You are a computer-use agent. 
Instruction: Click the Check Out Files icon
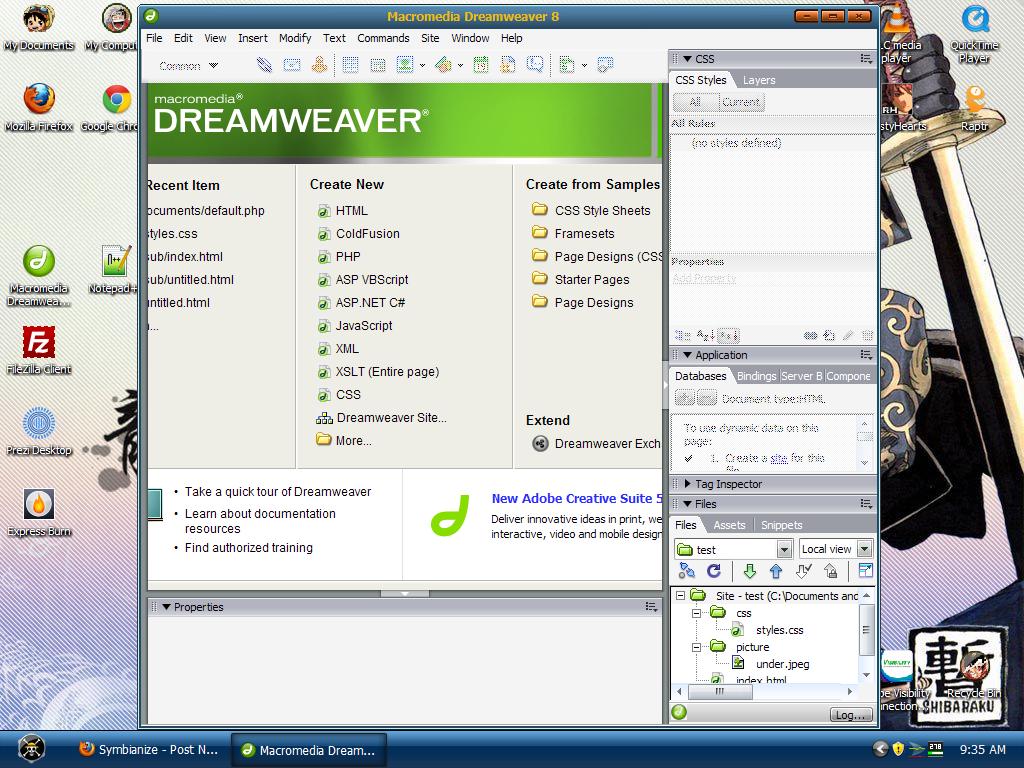point(803,571)
